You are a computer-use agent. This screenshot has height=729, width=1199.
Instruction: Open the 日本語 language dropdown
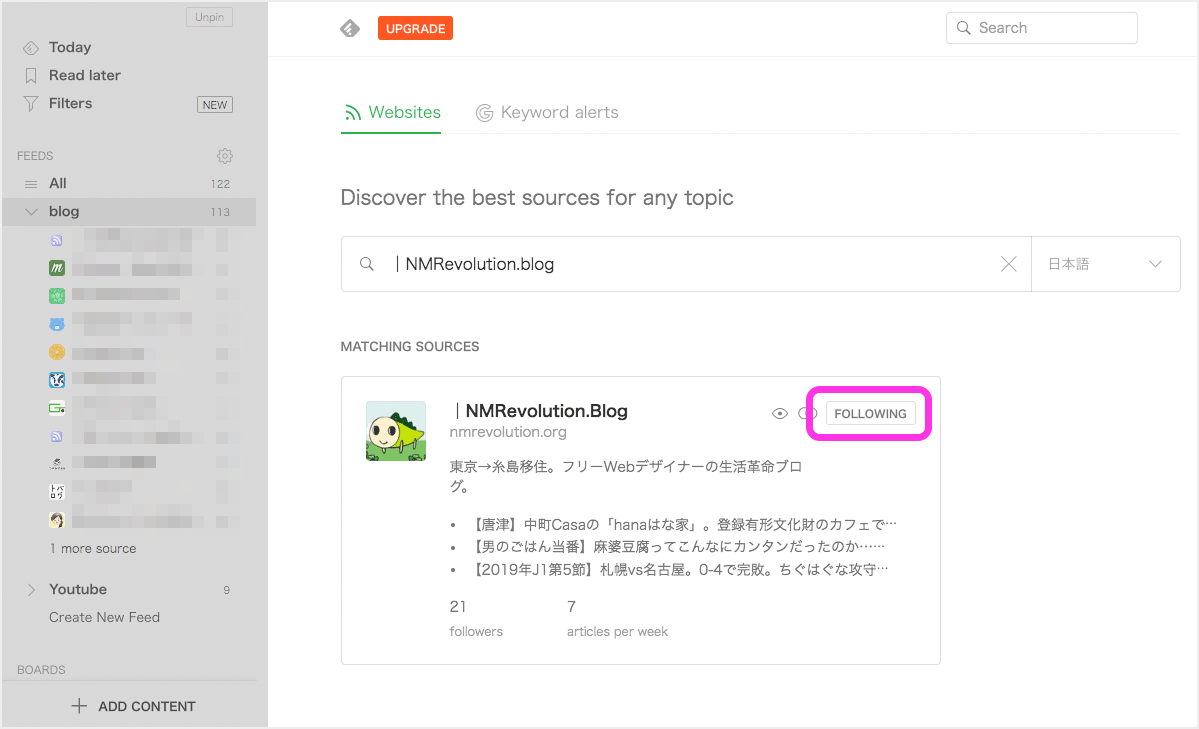(1105, 264)
